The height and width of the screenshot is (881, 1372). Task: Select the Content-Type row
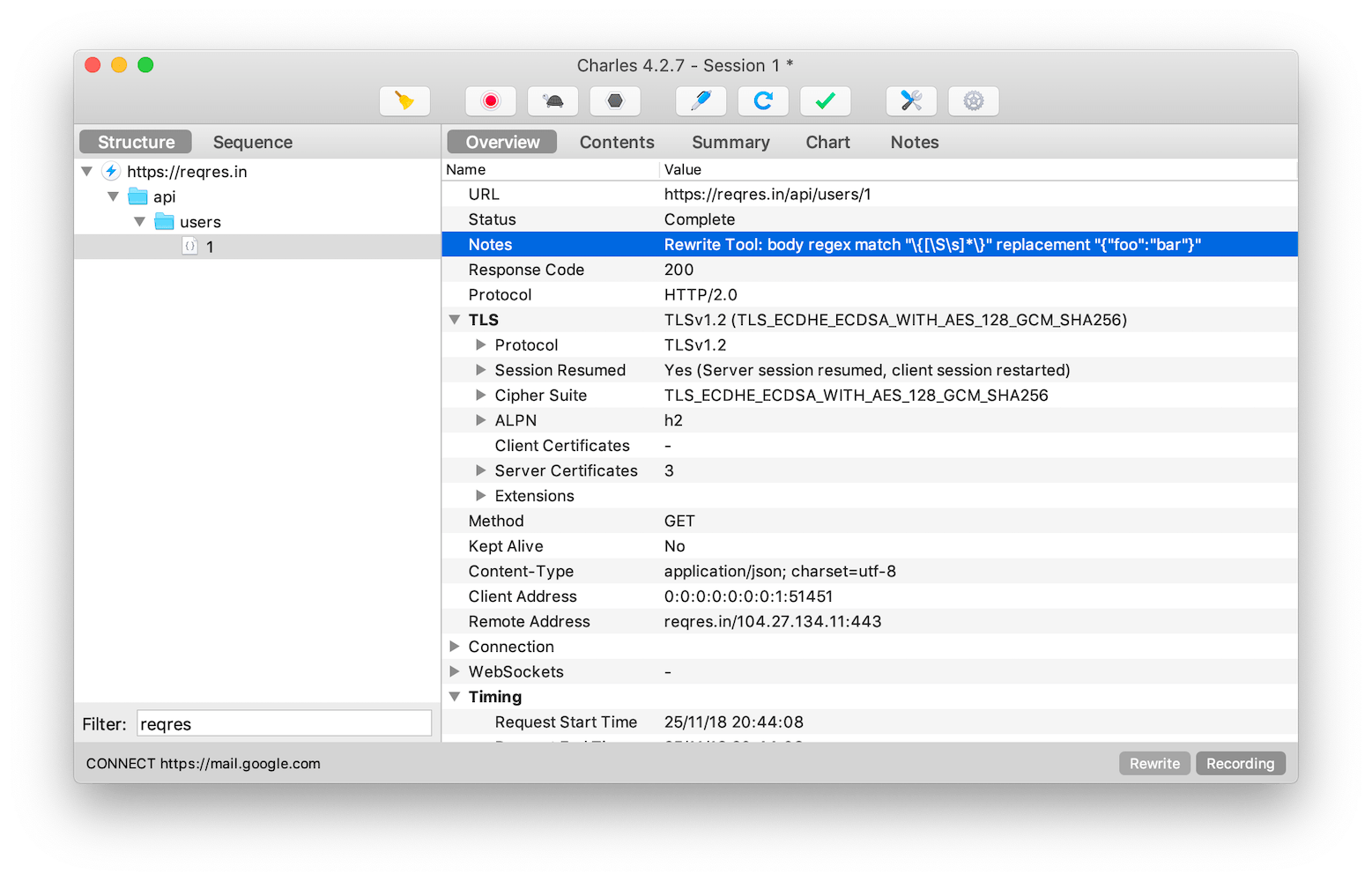[x=870, y=571]
